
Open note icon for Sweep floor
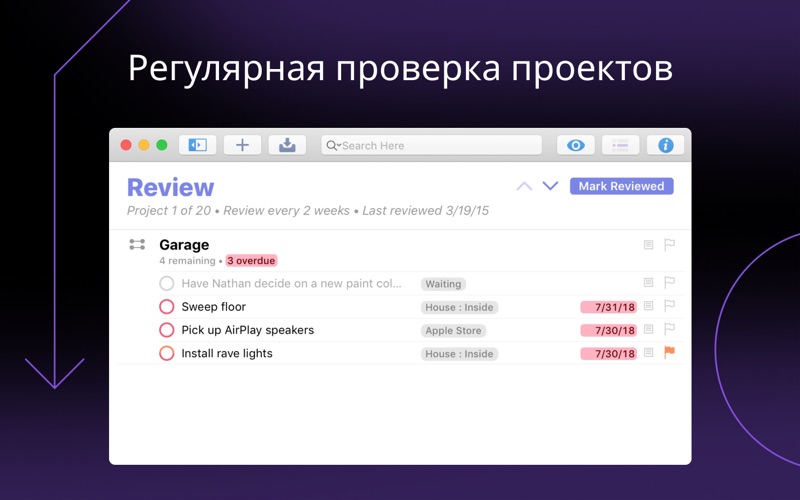coord(648,306)
